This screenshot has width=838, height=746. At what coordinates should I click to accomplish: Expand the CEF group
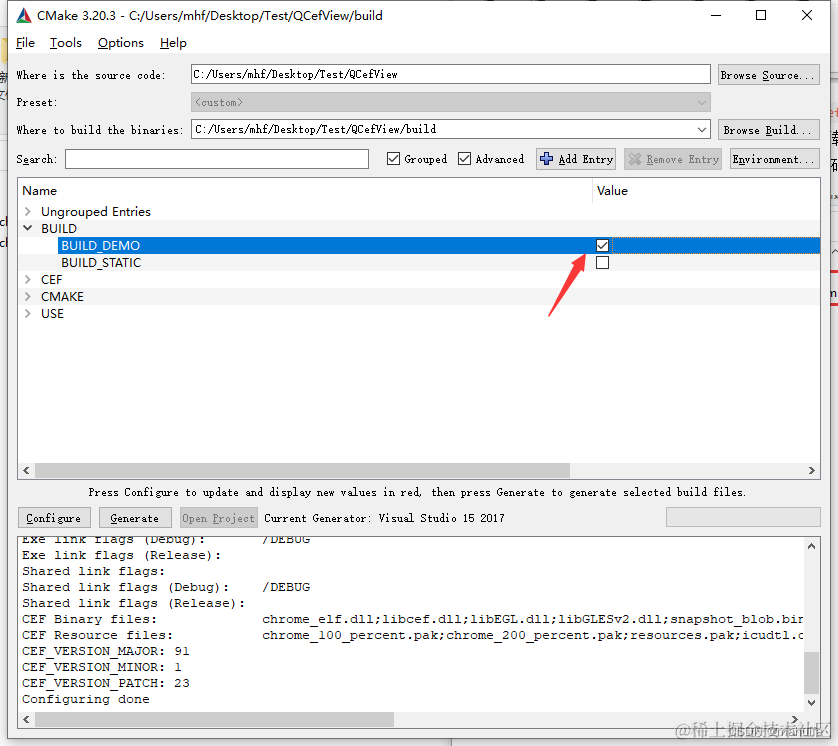[28, 279]
